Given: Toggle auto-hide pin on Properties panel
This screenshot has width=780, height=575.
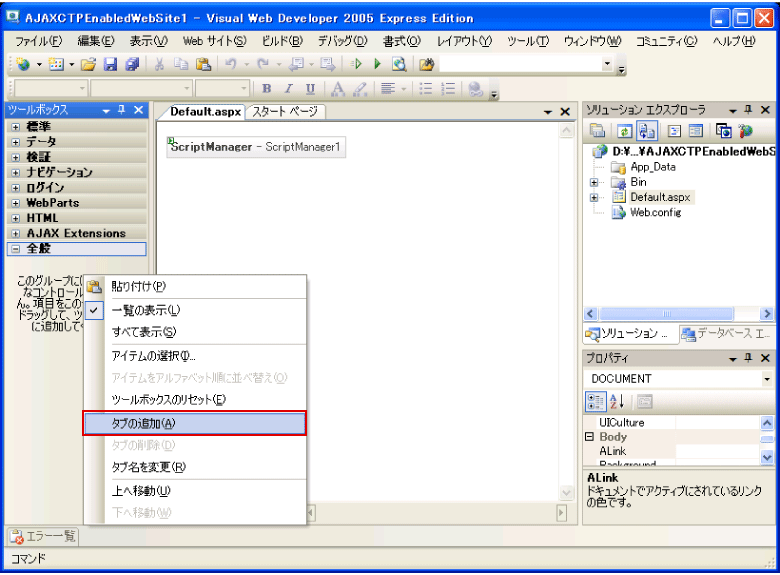Looking at the screenshot, I should tap(748, 358).
